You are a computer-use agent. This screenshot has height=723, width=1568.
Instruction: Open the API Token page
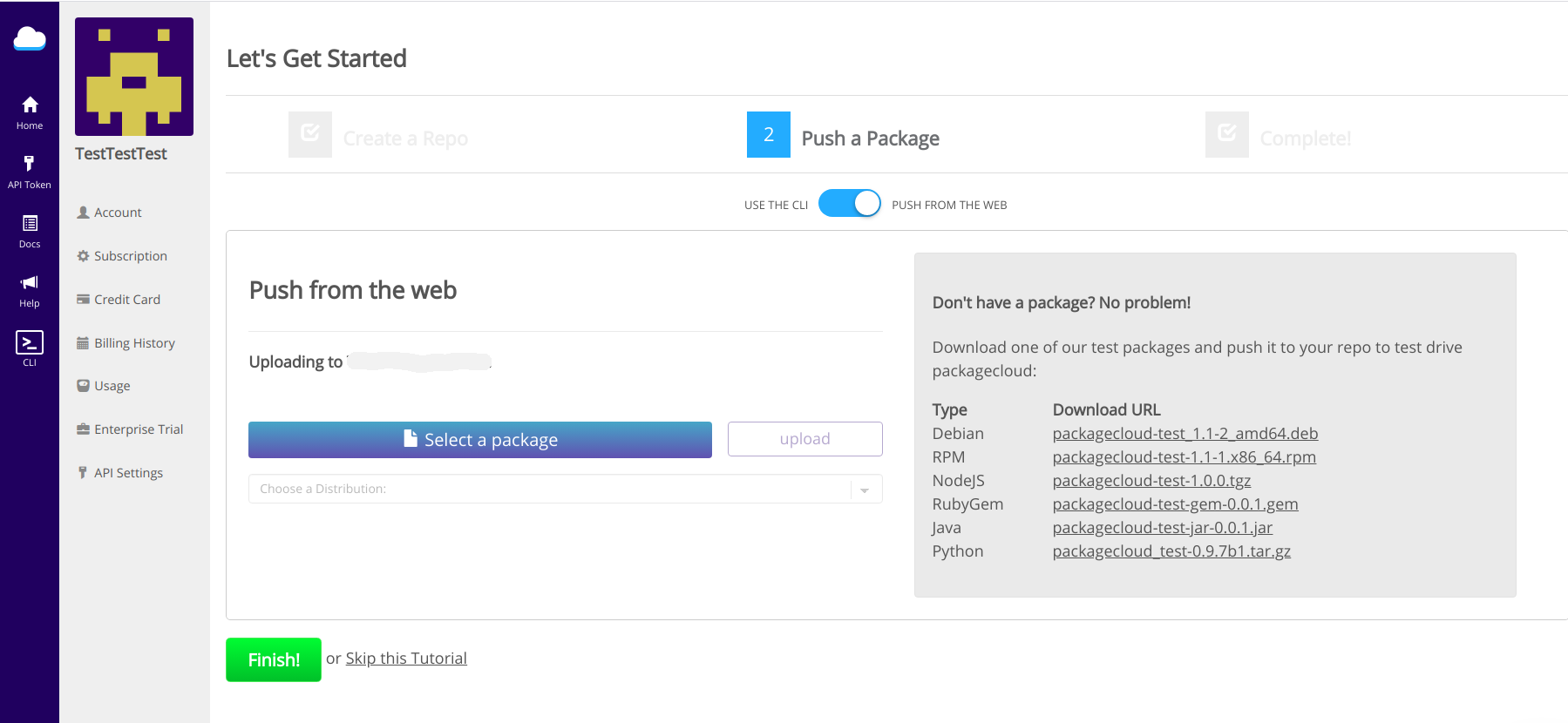click(x=30, y=172)
